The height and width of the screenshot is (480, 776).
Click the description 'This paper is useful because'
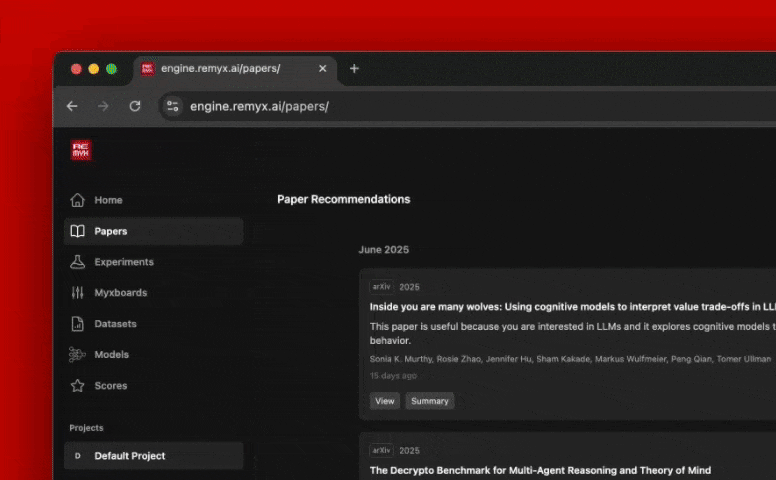pos(573,333)
